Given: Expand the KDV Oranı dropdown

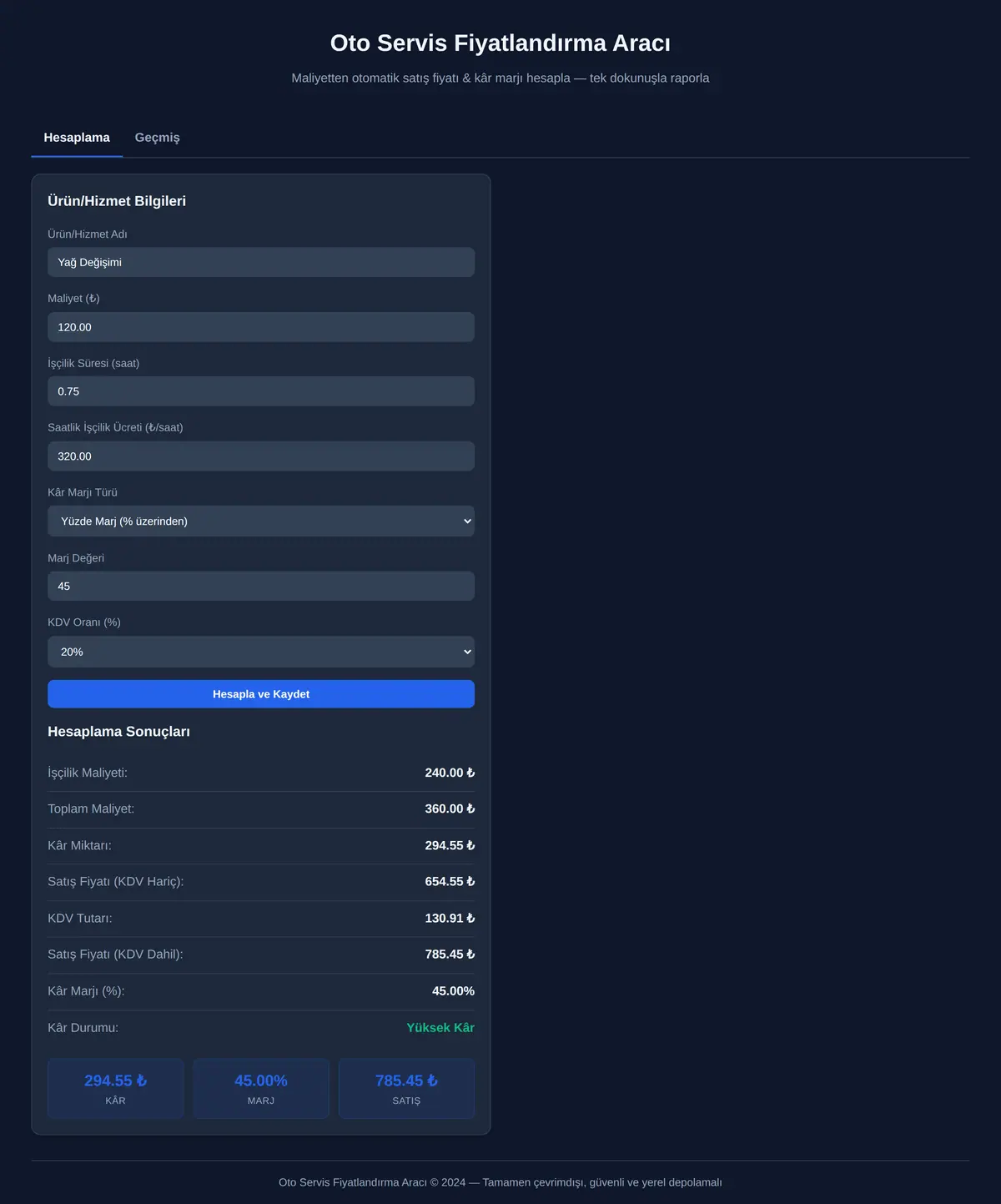Looking at the screenshot, I should coord(261,652).
